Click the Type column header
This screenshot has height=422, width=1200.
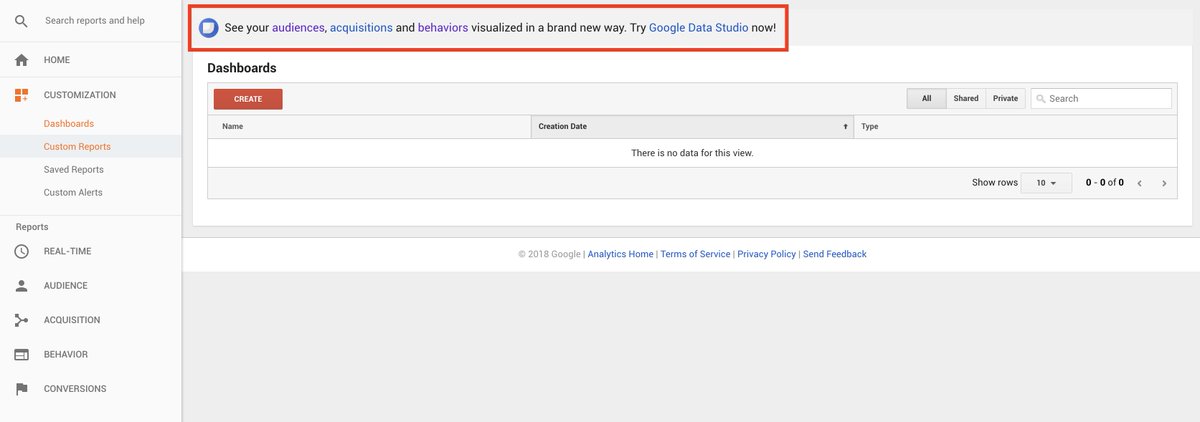pos(1016,127)
